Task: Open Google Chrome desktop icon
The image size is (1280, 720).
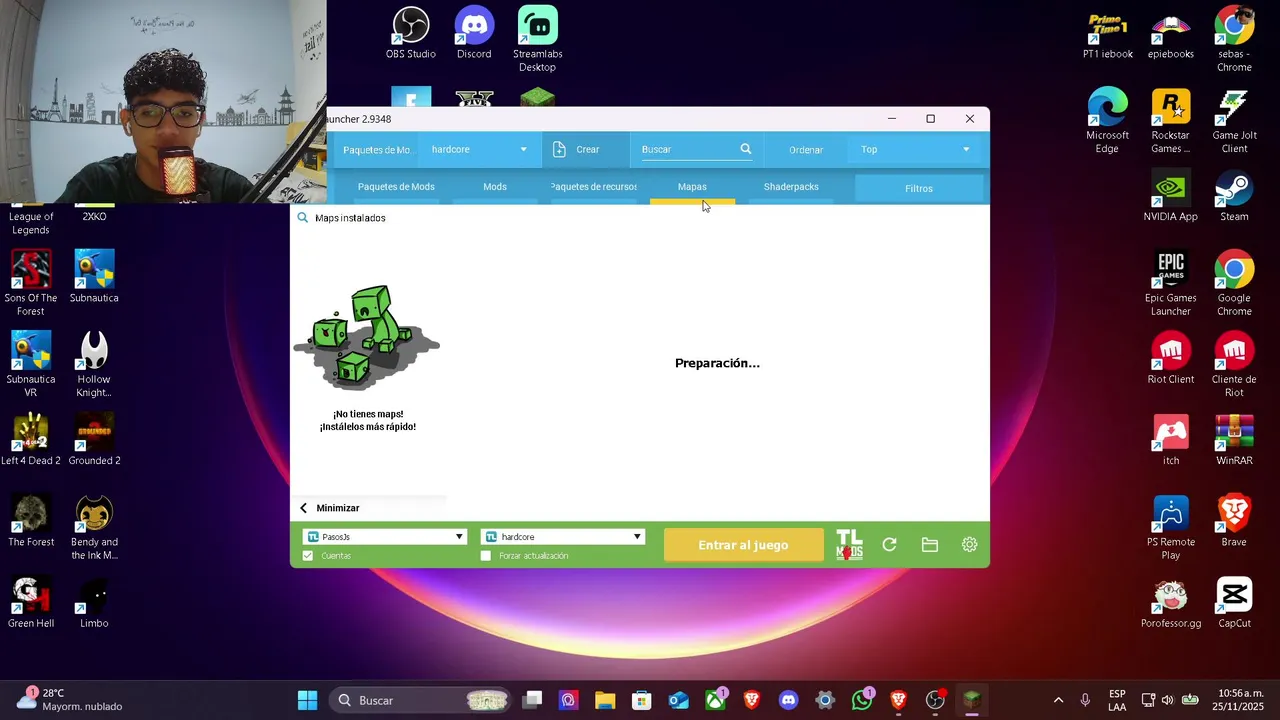Action: click(1234, 284)
